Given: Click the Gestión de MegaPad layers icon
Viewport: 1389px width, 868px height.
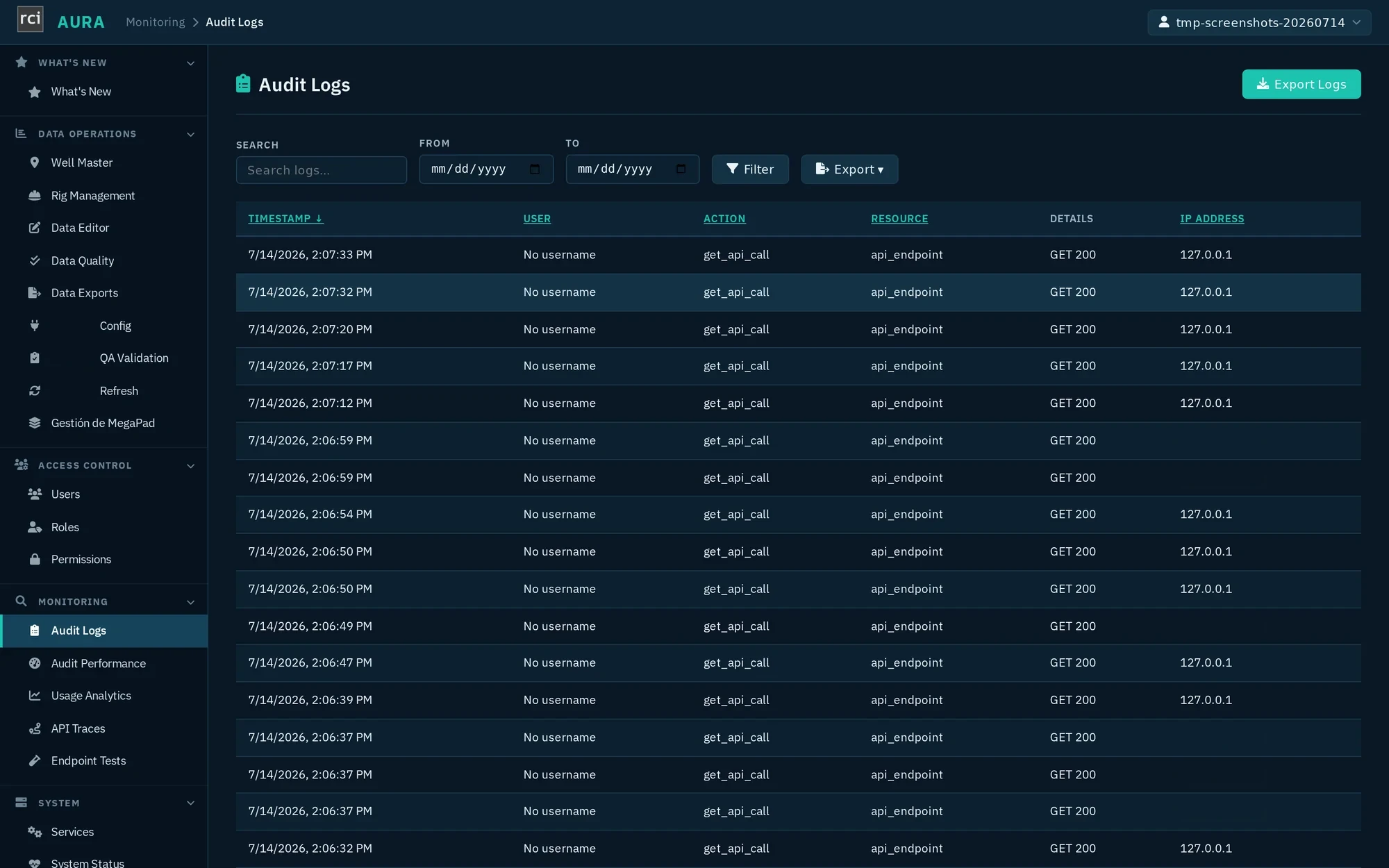Looking at the screenshot, I should [35, 423].
